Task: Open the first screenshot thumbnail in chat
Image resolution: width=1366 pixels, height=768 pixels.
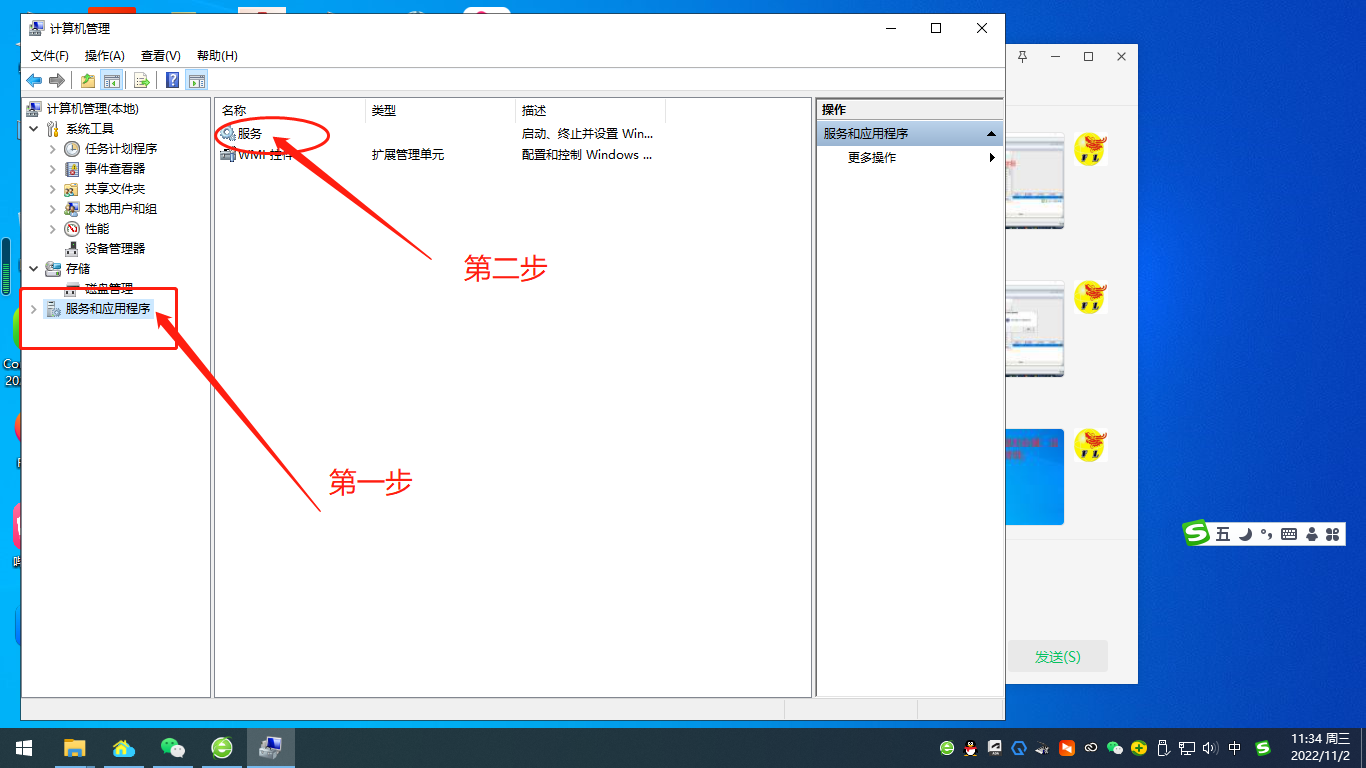Action: [1034, 181]
